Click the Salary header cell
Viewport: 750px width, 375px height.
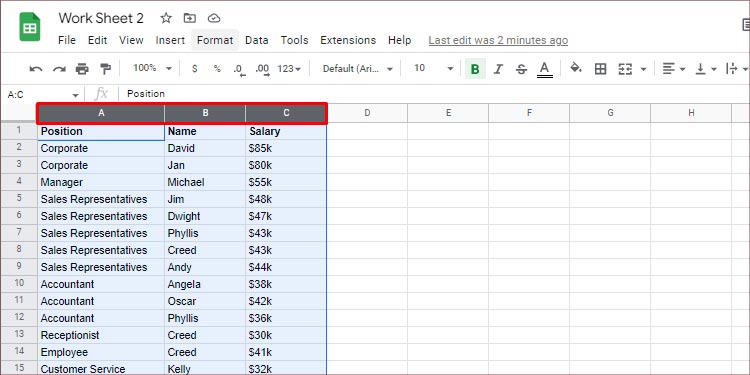[x=286, y=132]
